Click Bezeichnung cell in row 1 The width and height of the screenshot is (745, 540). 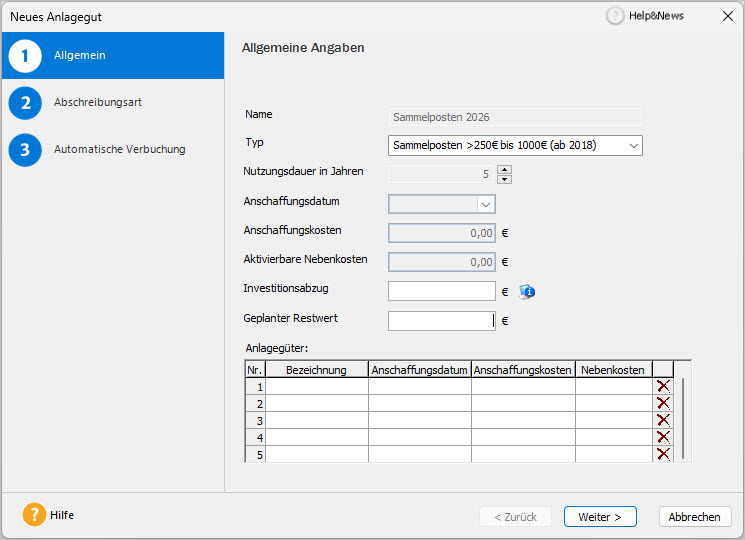pos(316,386)
